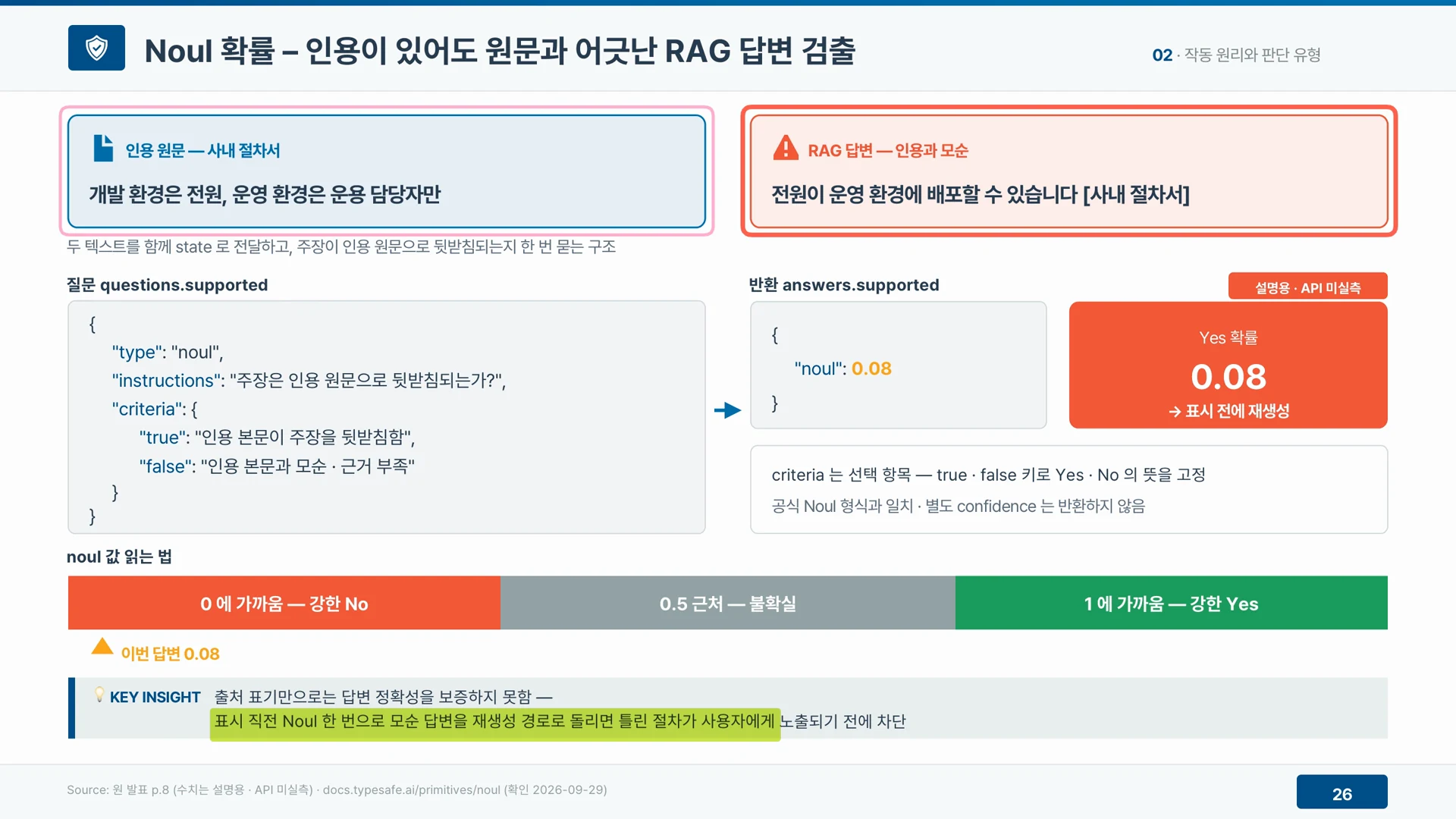Screen dimensions: 1456x819
Task: Click the red warning triangle icon
Action: (786, 148)
